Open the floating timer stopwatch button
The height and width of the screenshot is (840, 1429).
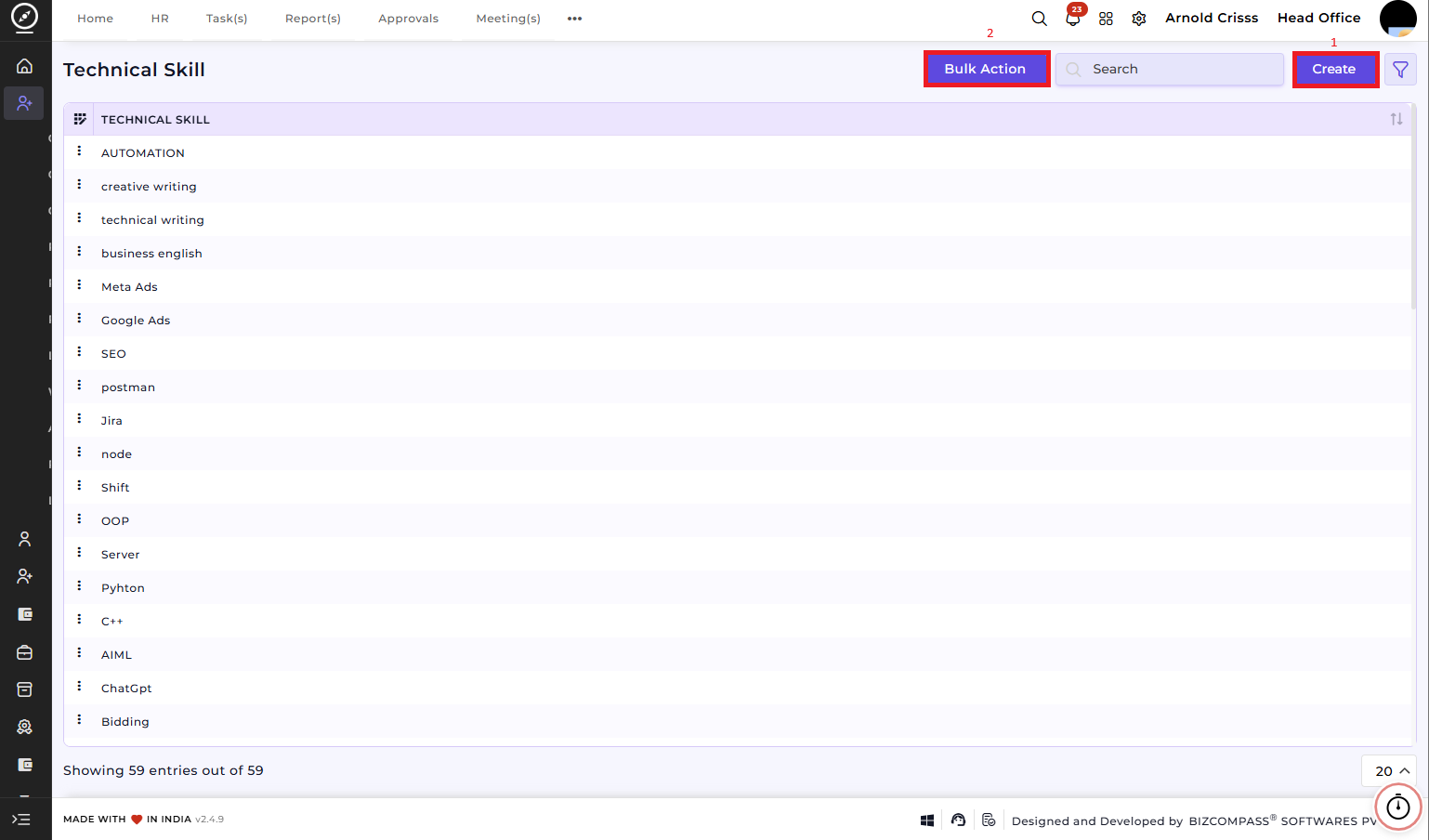coord(1397,807)
